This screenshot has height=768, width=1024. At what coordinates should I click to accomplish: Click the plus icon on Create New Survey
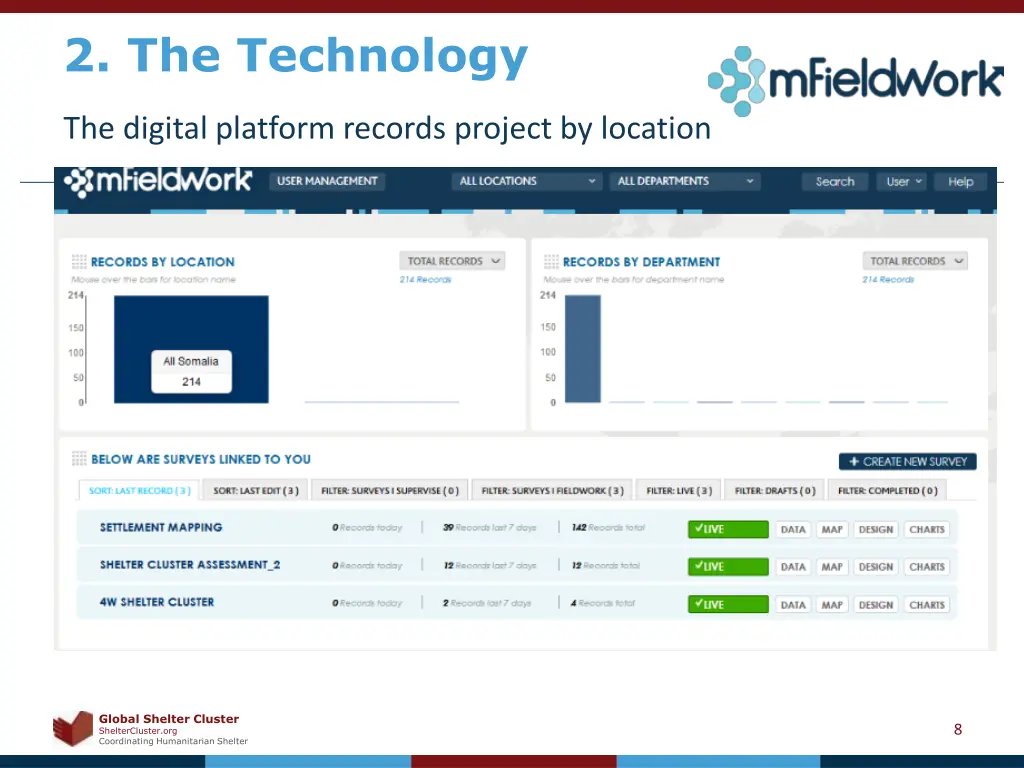click(x=854, y=462)
